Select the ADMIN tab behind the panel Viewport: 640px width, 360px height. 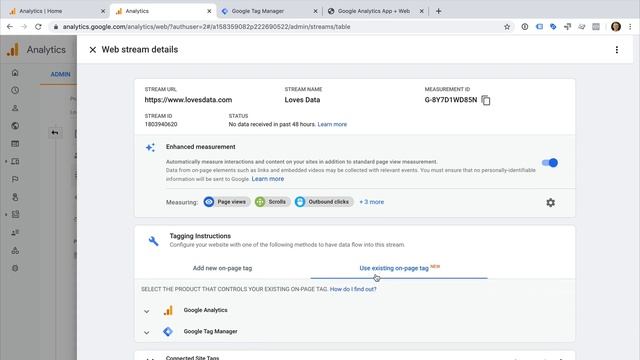click(60, 74)
